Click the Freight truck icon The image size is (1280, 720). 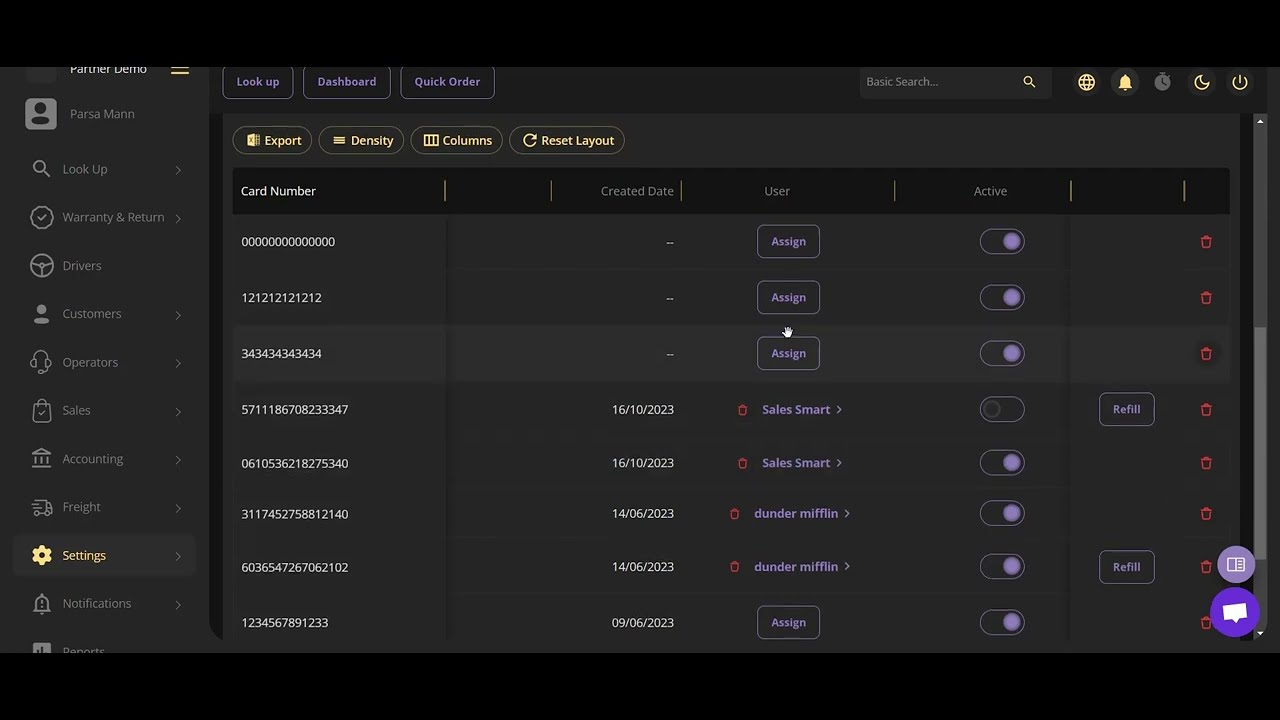click(41, 507)
